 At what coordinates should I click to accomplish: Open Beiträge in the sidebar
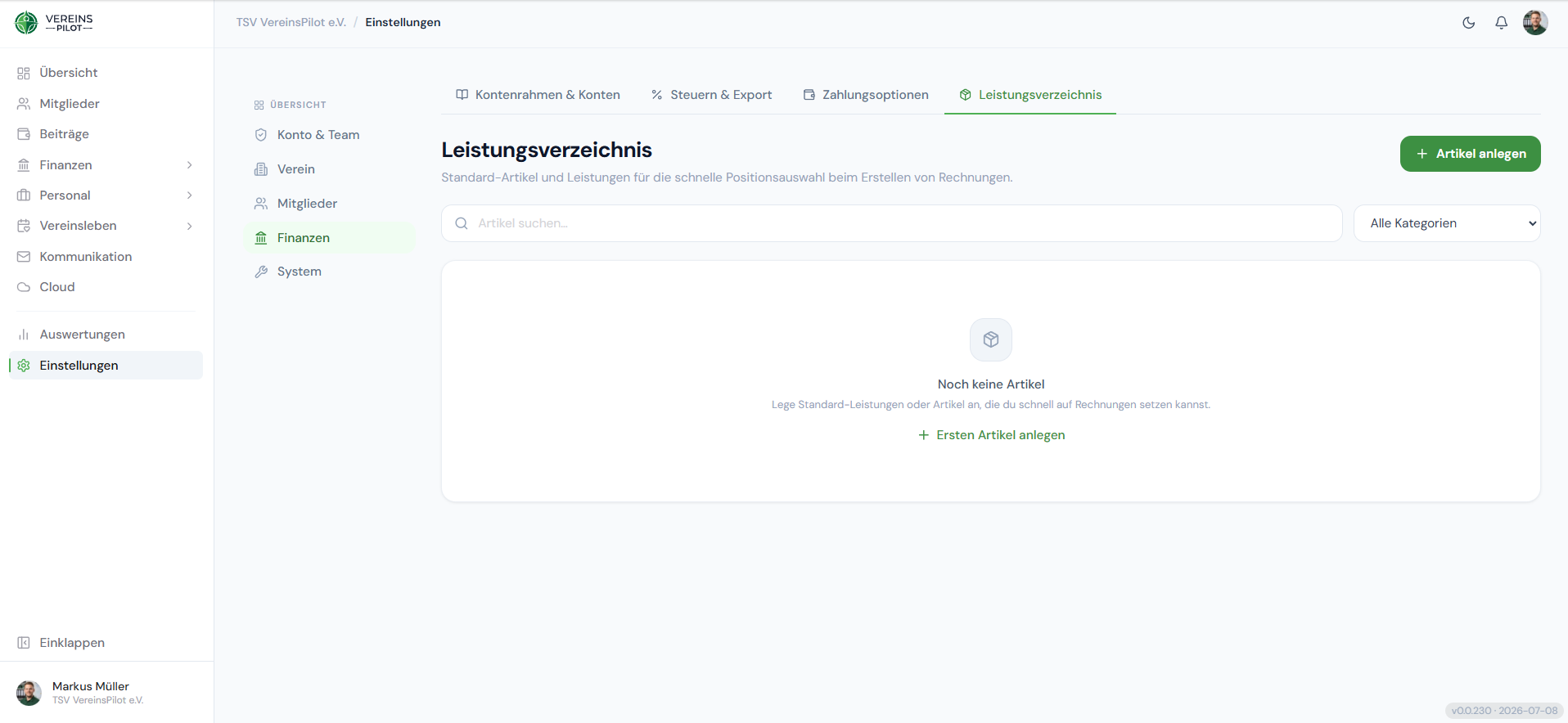[x=106, y=134]
